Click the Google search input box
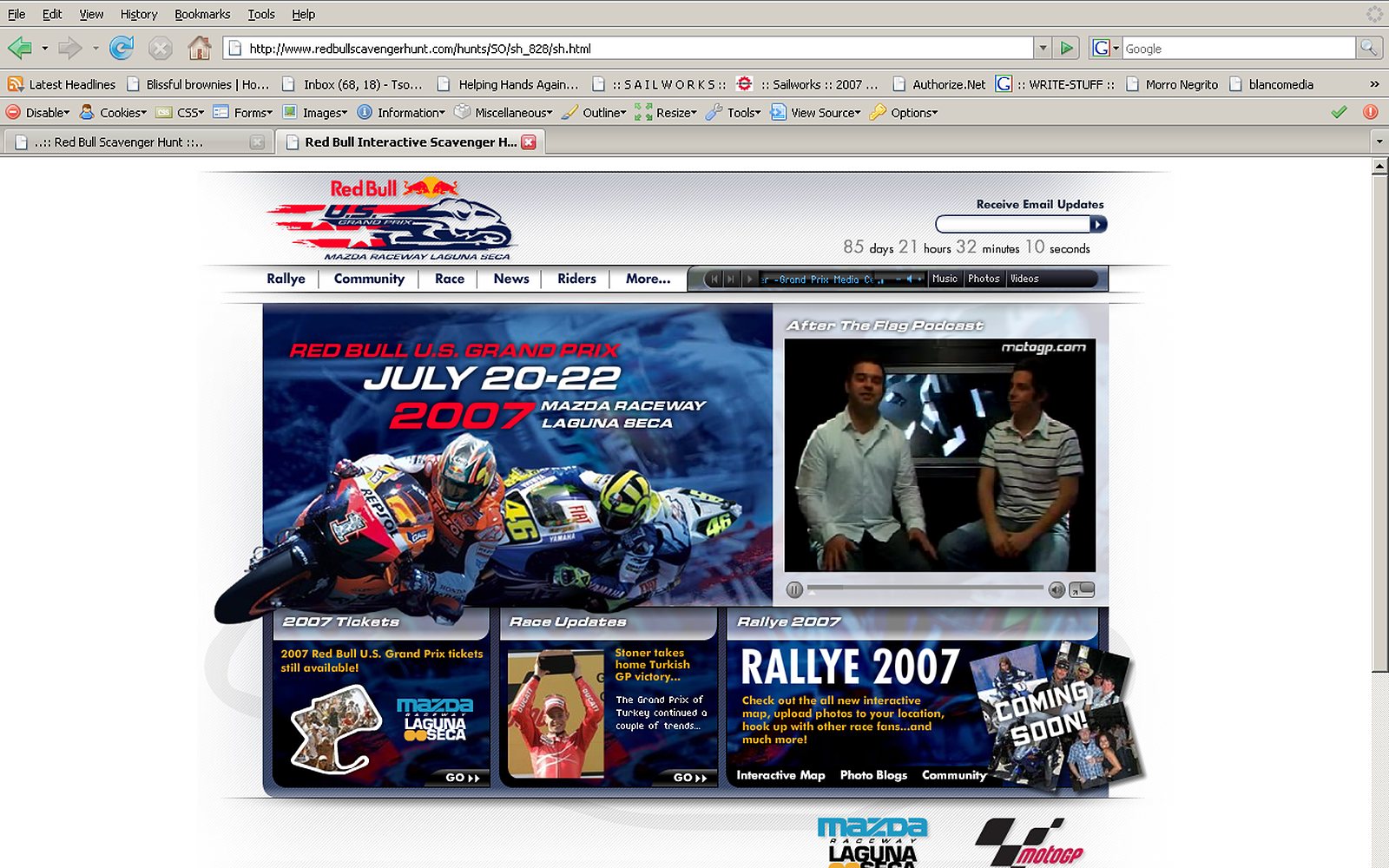Image resolution: width=1389 pixels, height=868 pixels. coord(1239,49)
